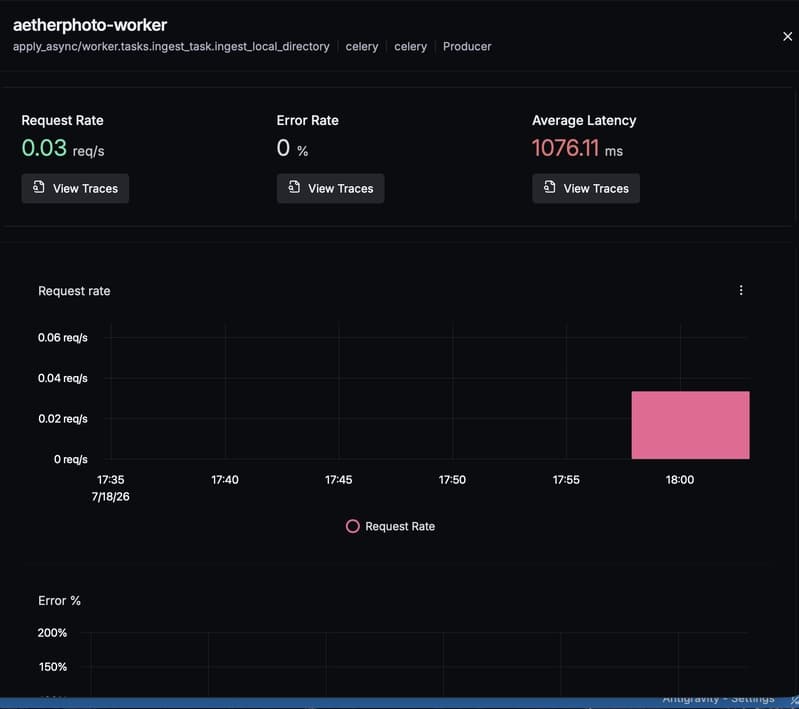The width and height of the screenshot is (799, 709).
Task: Click the 0.02 req/s axis label
Action: (63, 418)
